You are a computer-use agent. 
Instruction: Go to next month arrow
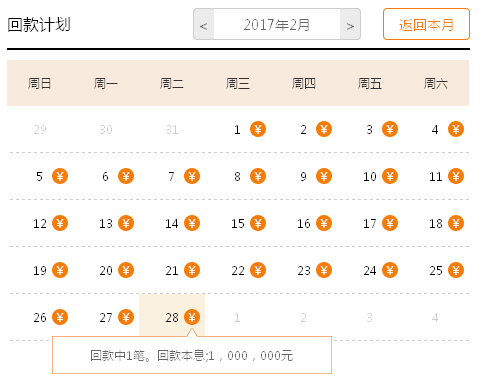pos(350,24)
